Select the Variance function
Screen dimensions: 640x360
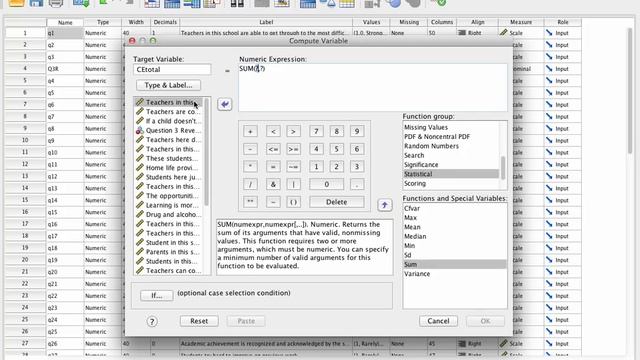[455, 274]
